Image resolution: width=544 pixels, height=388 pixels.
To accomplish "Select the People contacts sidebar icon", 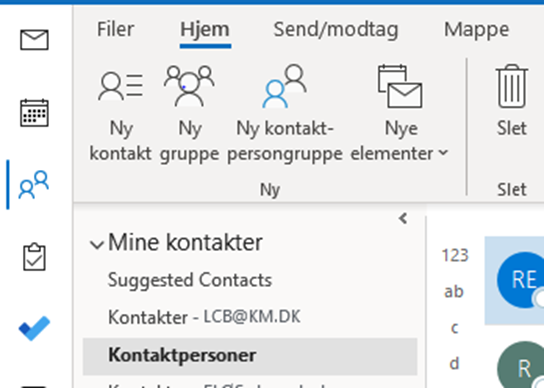I will [x=34, y=185].
